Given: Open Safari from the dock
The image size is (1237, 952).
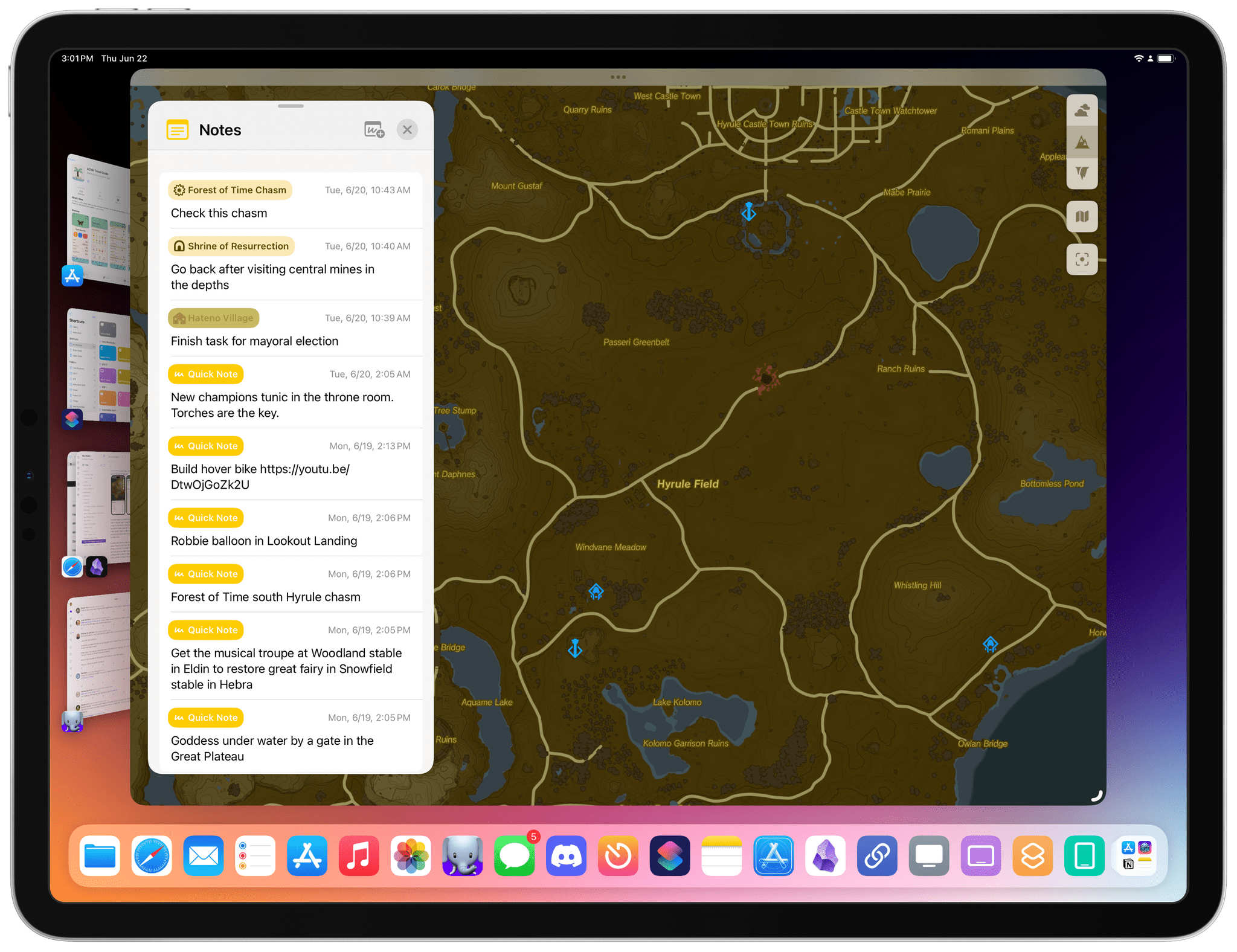Looking at the screenshot, I should click(152, 856).
